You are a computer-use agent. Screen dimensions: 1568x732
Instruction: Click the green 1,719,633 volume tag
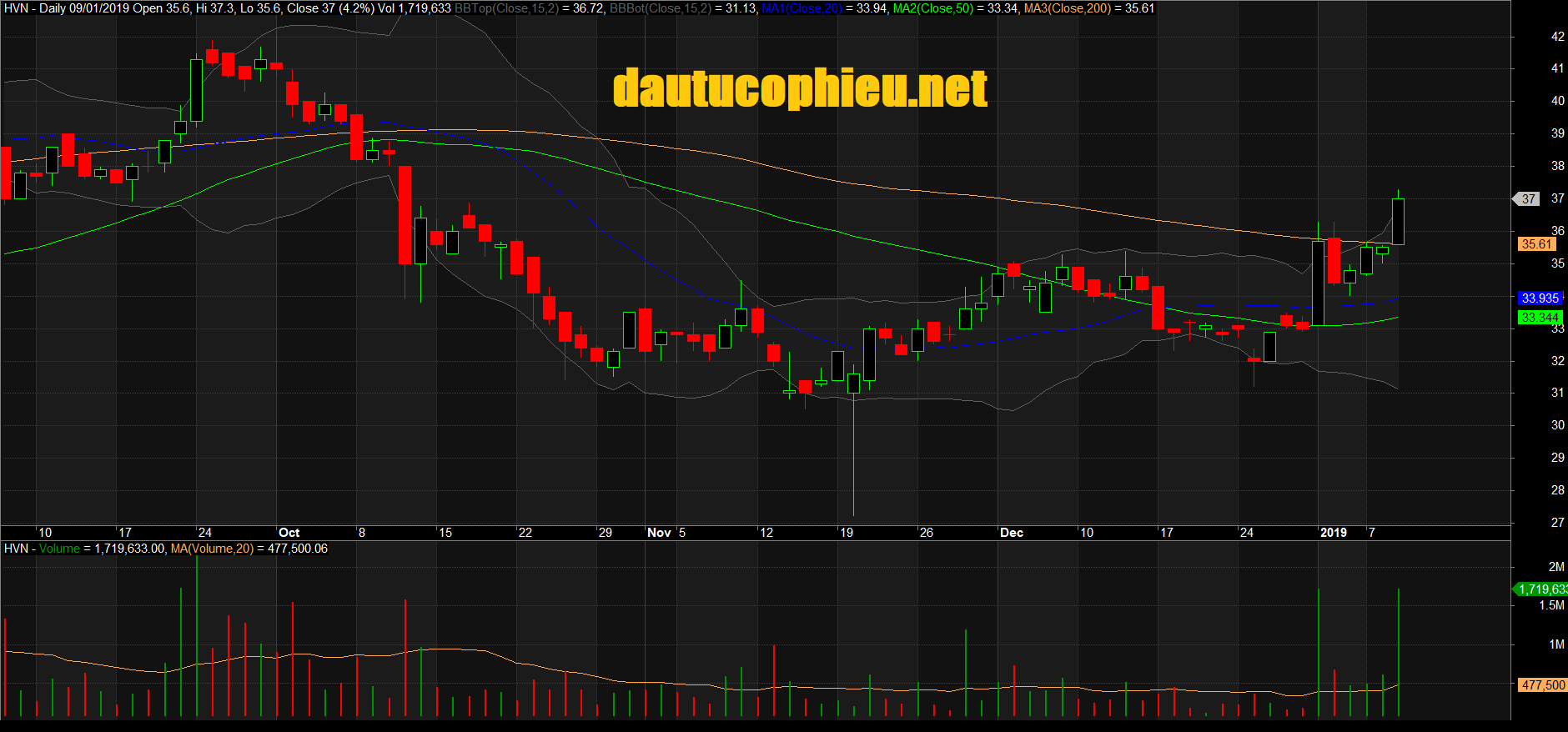[x=1541, y=589]
